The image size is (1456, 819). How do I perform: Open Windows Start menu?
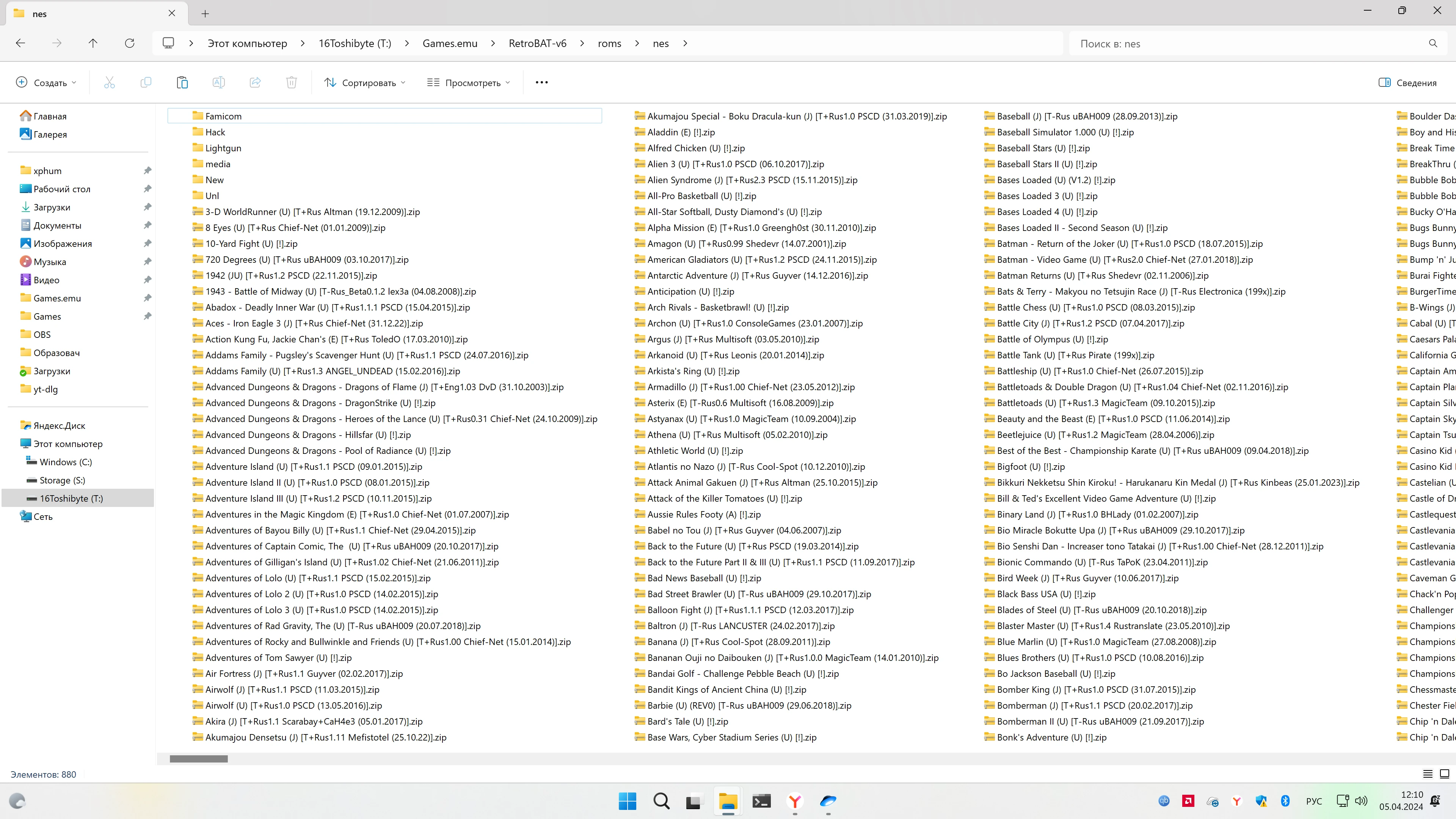click(628, 801)
